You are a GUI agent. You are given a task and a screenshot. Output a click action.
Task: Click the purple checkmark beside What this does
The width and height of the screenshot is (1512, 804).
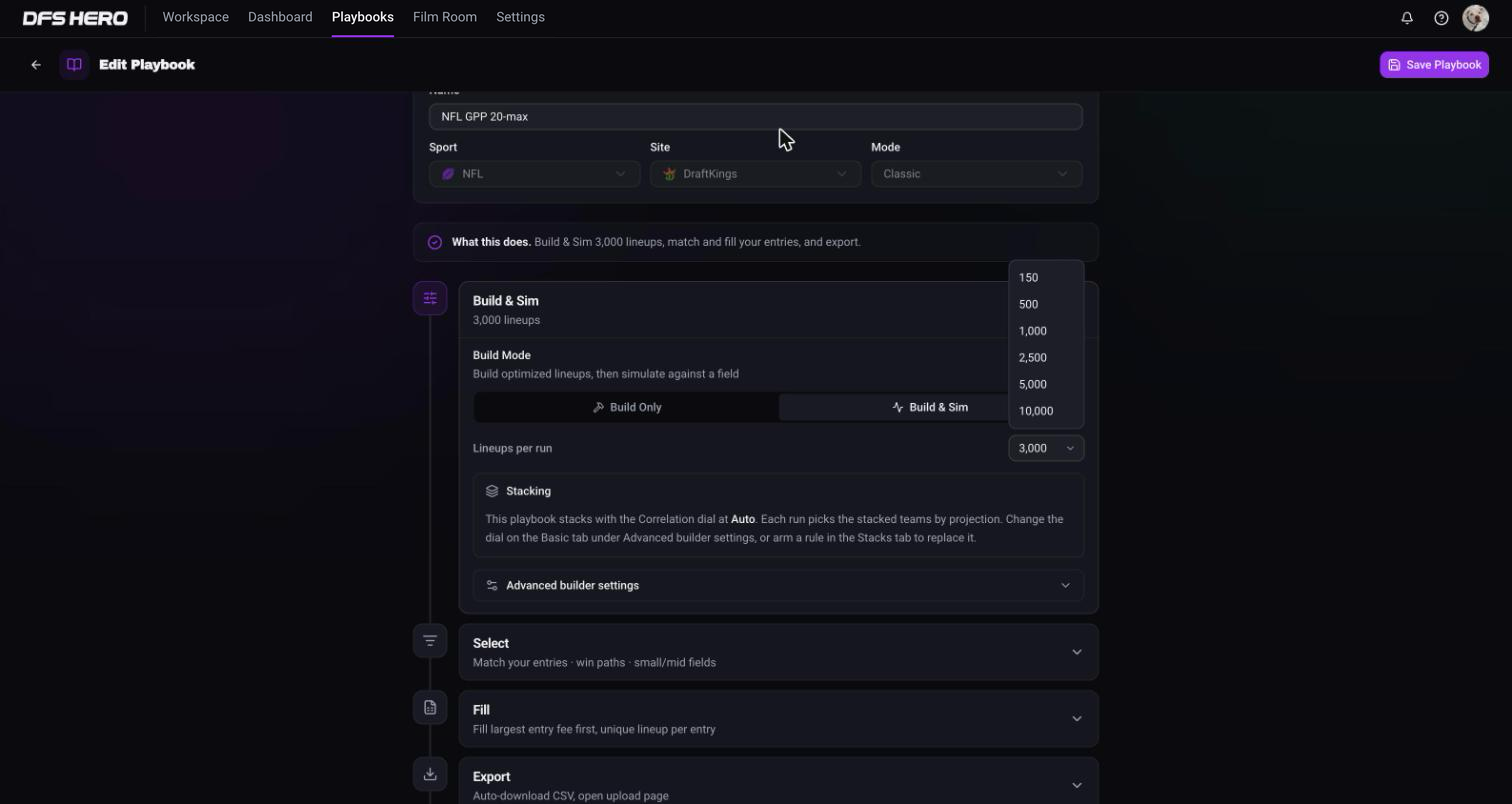coord(435,242)
